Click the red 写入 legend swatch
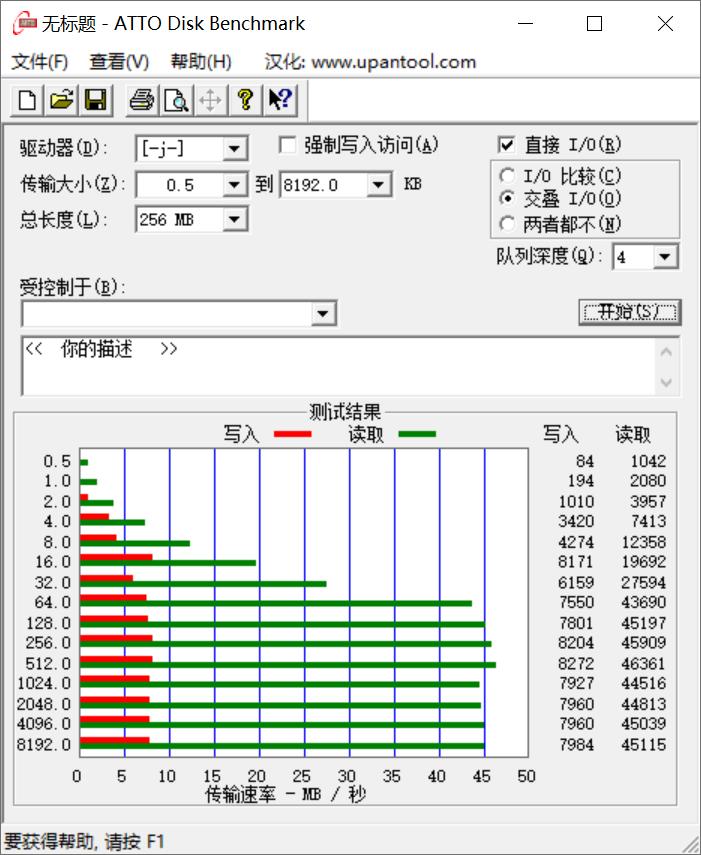Image resolution: width=701 pixels, height=855 pixels. pos(293,434)
